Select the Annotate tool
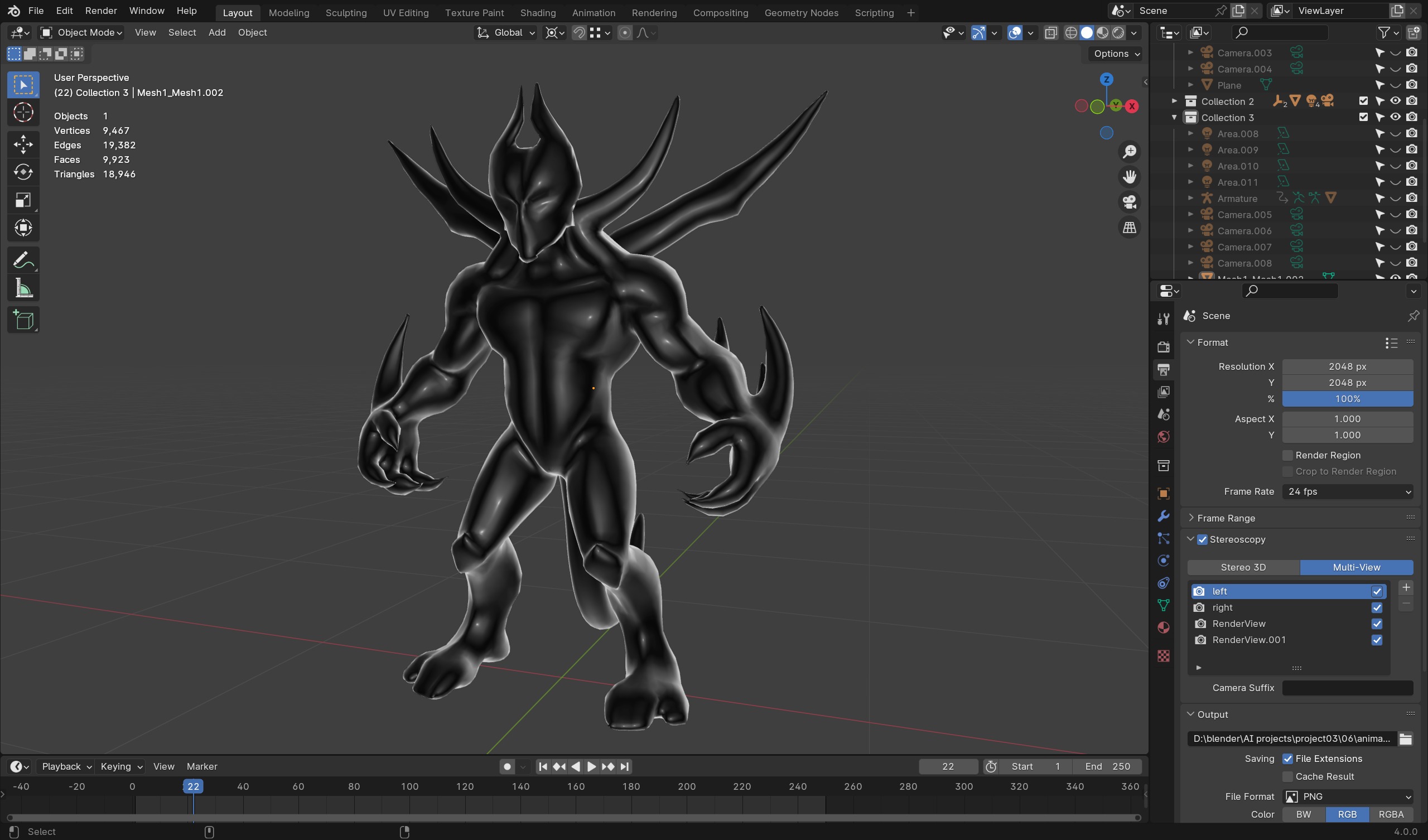1428x840 pixels. (x=23, y=260)
